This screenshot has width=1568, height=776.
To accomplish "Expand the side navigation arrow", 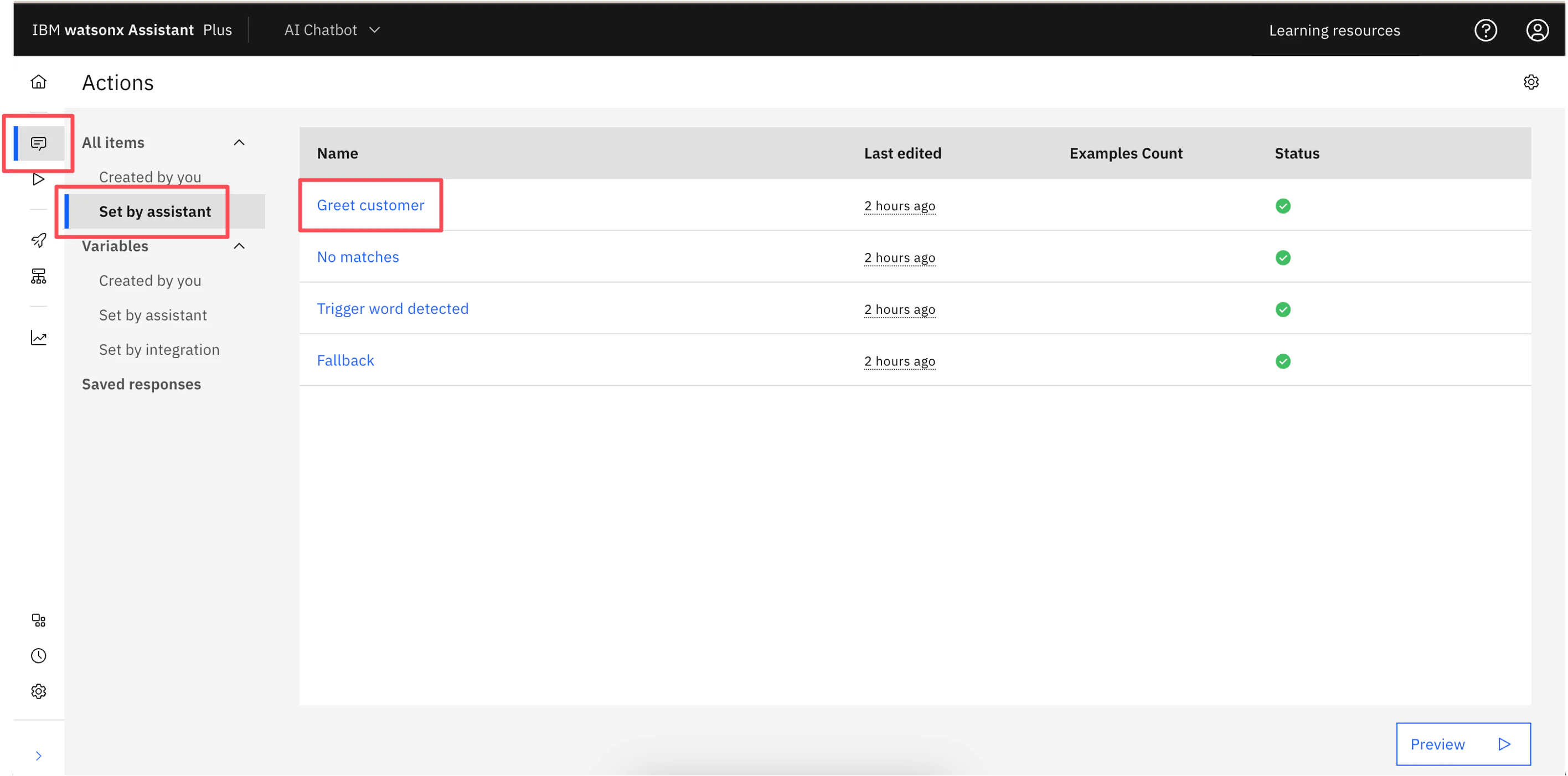I will pyautogui.click(x=38, y=756).
